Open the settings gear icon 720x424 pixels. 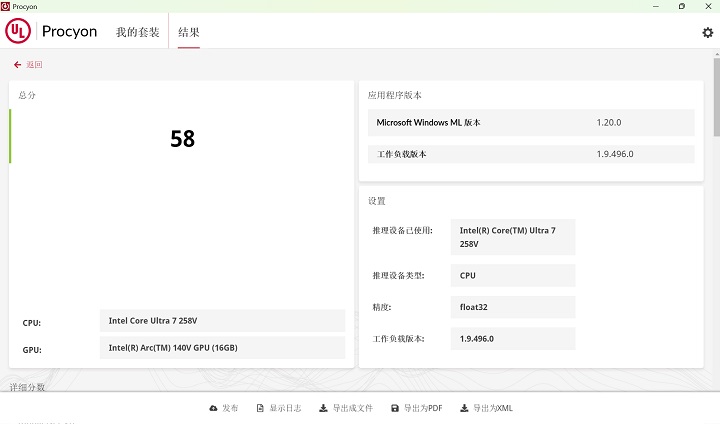[x=708, y=33]
